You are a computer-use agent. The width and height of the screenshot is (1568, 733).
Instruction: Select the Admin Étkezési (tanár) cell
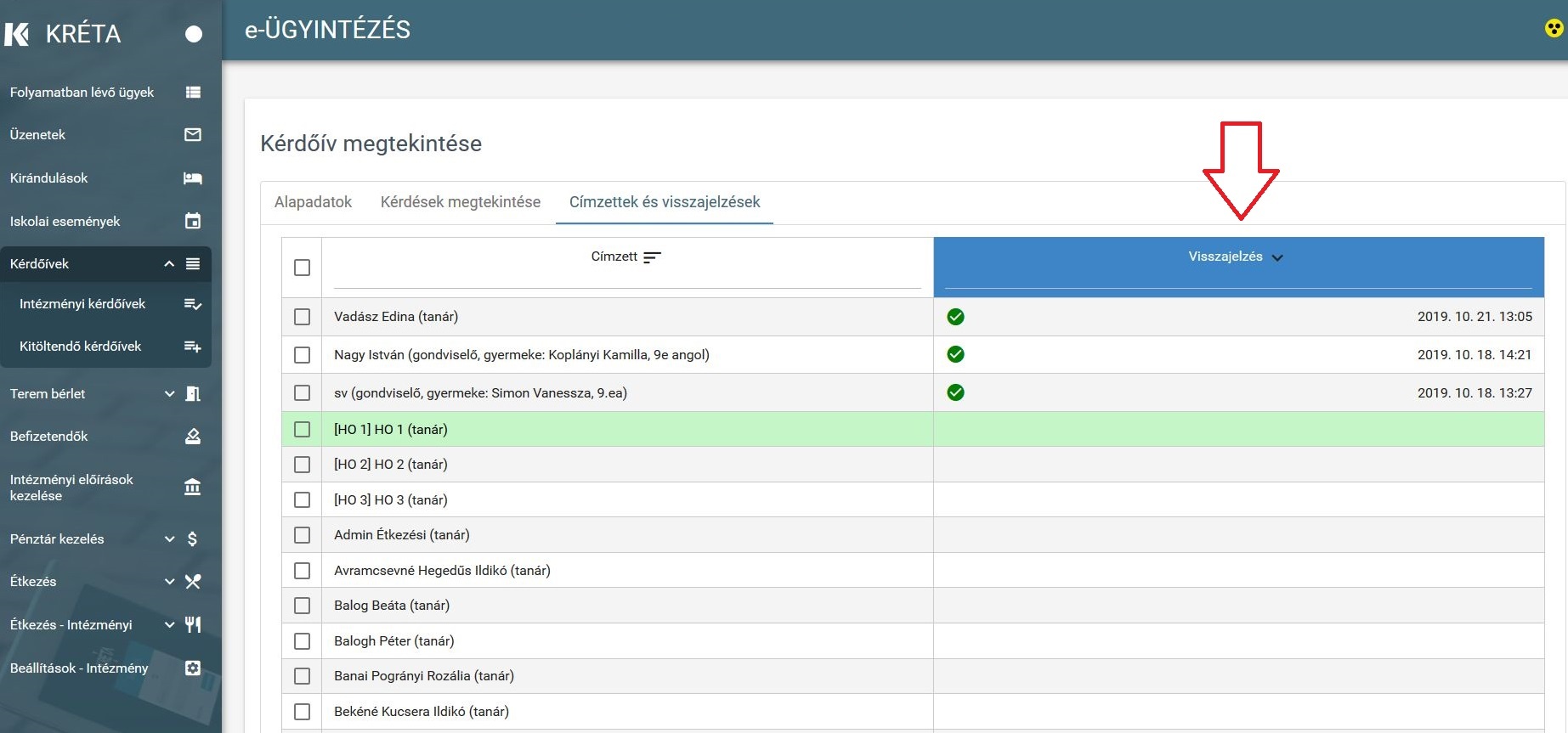[x=627, y=535]
